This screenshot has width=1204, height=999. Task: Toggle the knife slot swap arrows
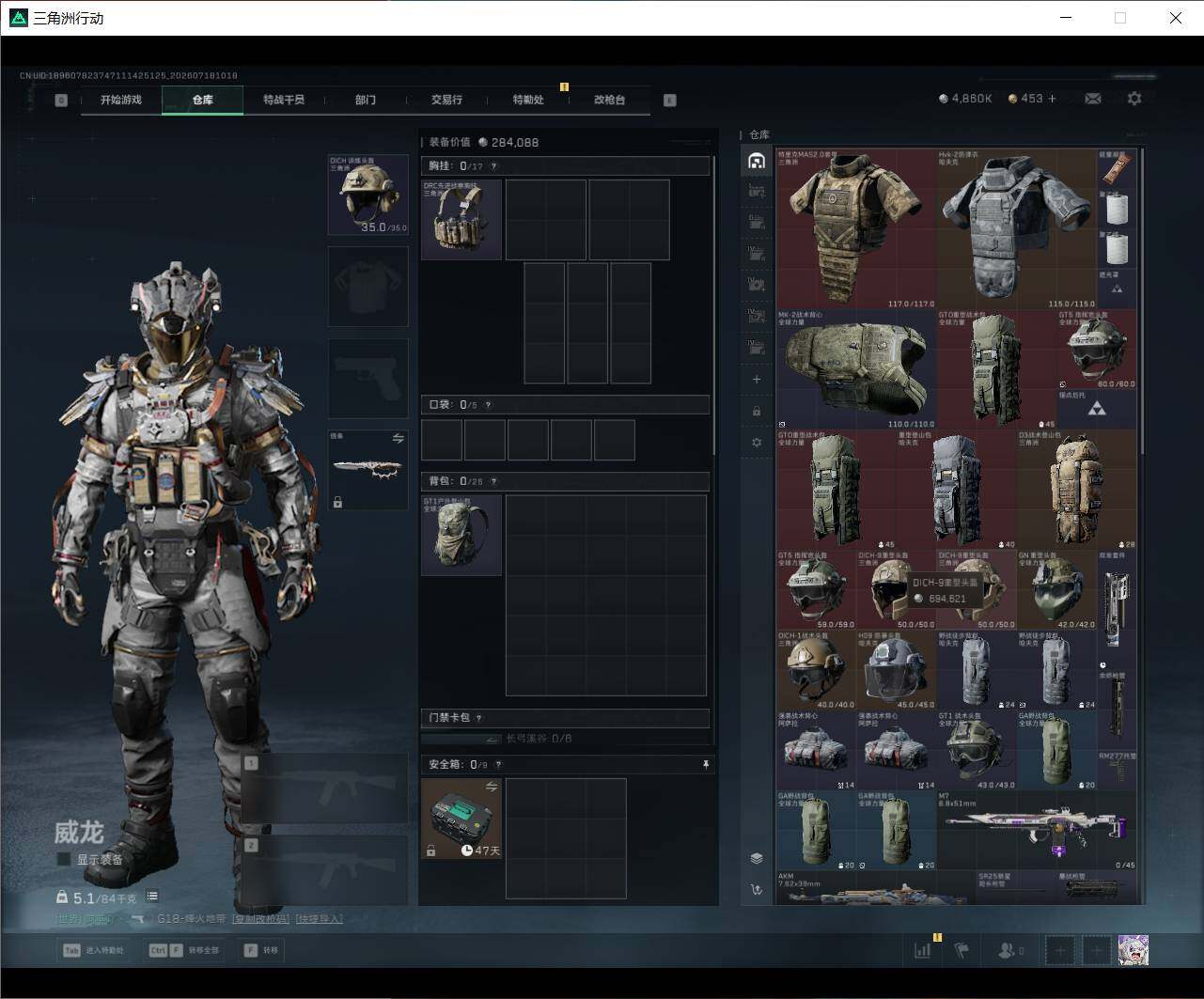[398, 439]
